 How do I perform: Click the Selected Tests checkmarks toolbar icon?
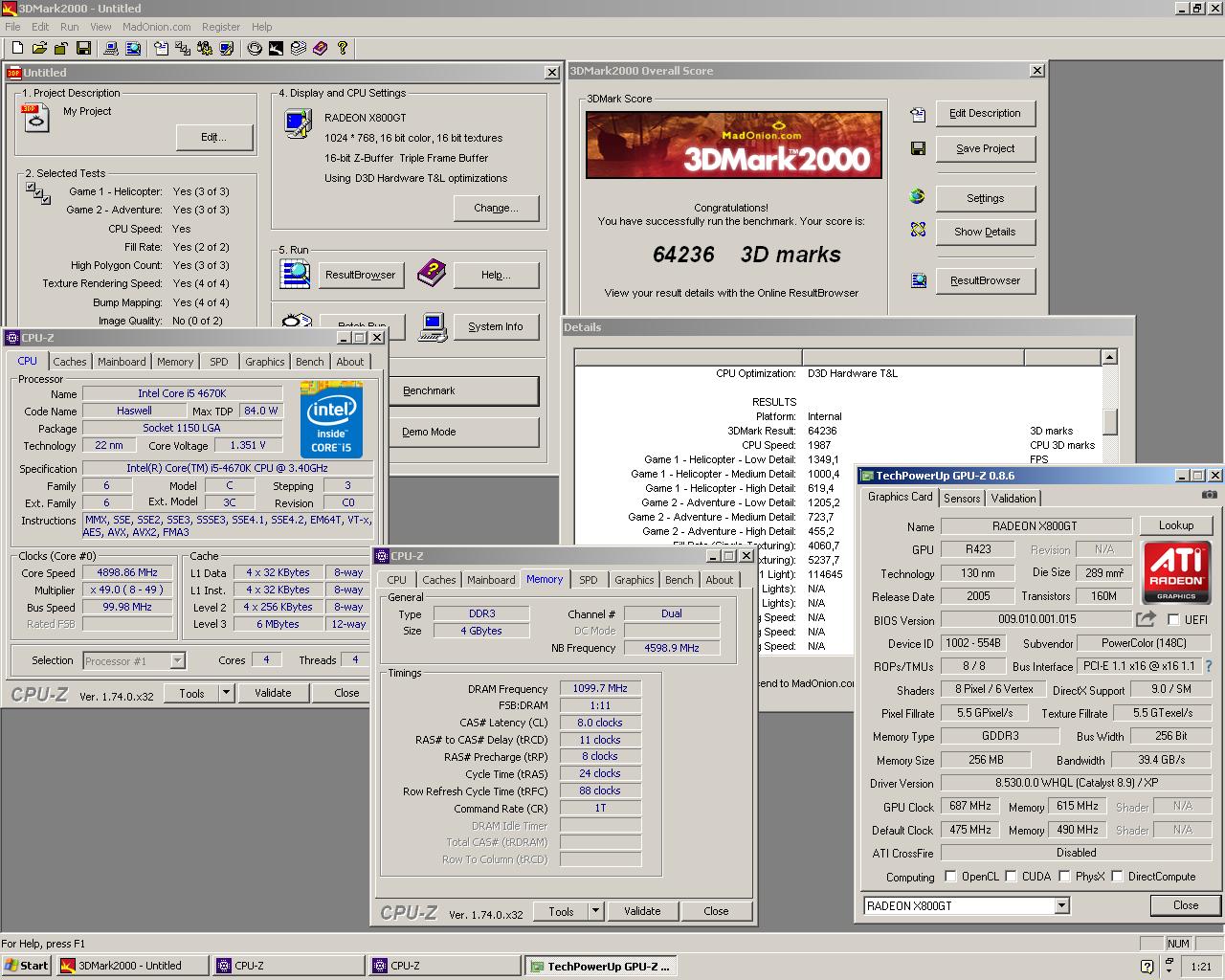tap(182, 48)
